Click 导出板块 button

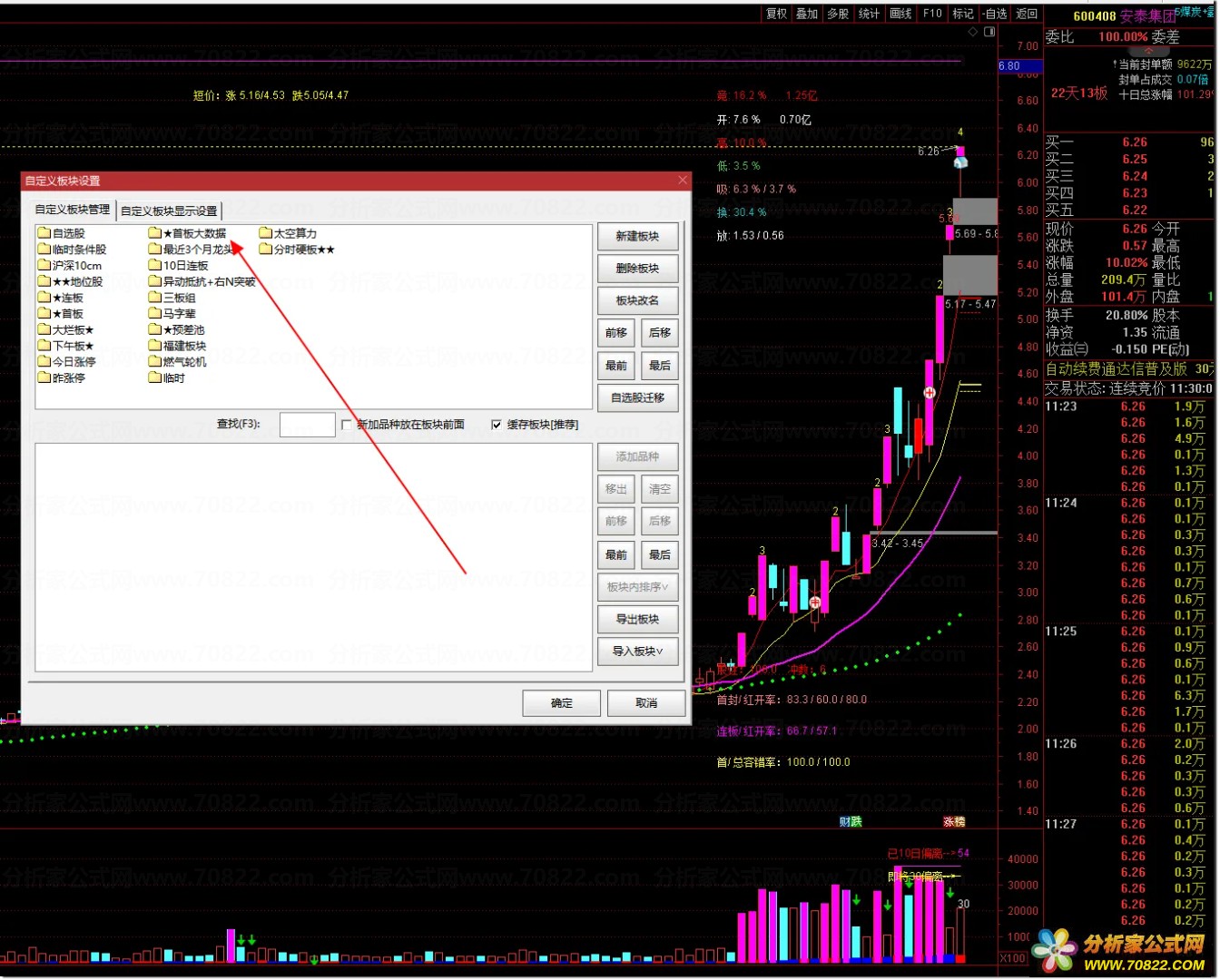[638, 619]
